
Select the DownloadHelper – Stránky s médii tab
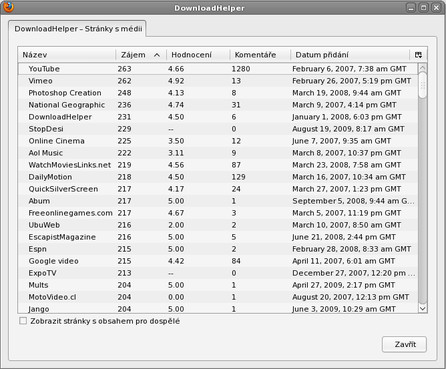(78, 29)
